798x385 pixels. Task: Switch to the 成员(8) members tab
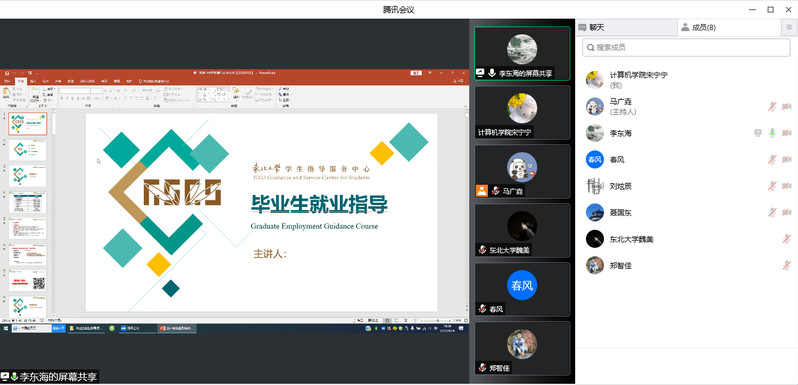[729, 28]
